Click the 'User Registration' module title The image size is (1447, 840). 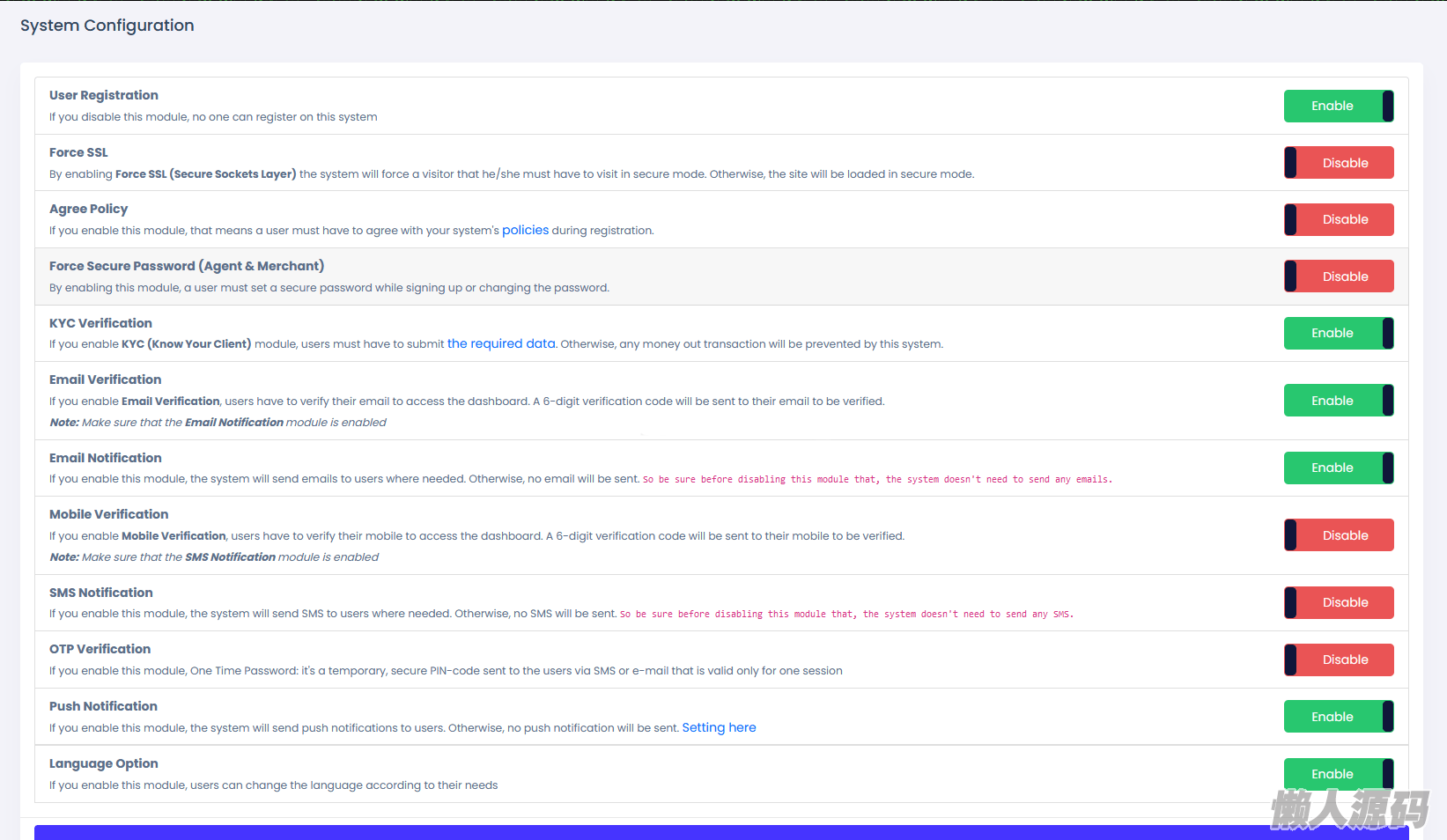pos(104,95)
